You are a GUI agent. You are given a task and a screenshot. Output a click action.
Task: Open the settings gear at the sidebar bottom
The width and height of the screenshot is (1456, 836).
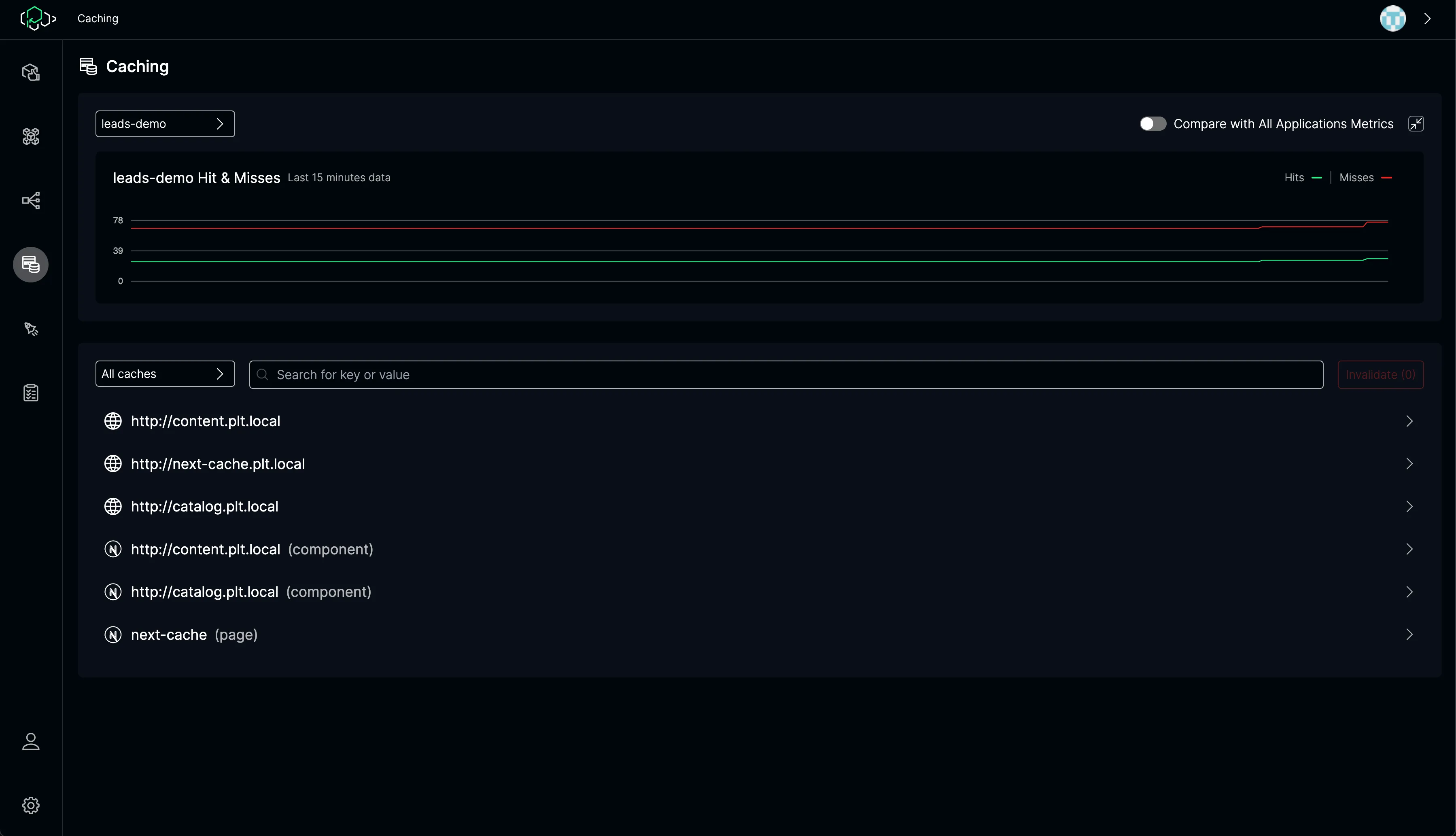point(30,805)
